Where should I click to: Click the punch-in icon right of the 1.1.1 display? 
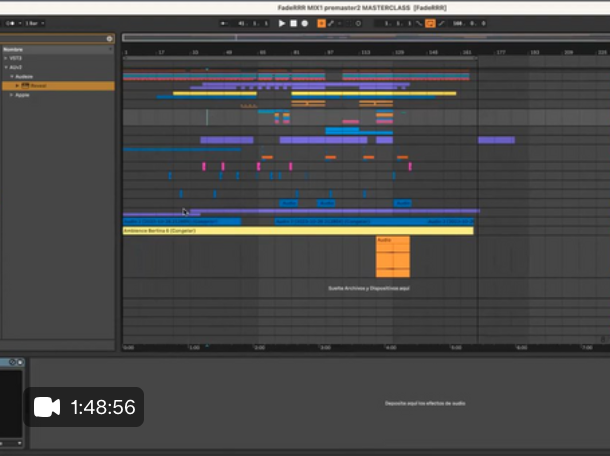419,23
